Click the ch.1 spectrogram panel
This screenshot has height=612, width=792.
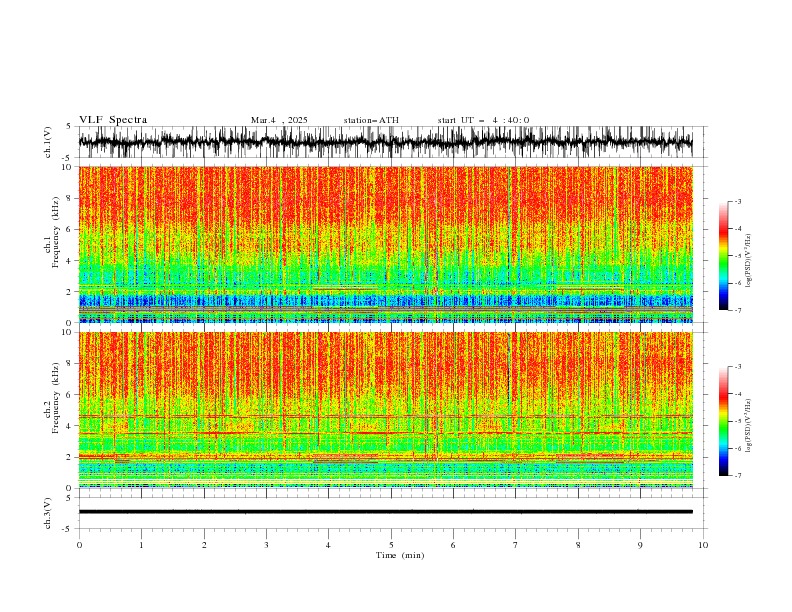point(385,244)
